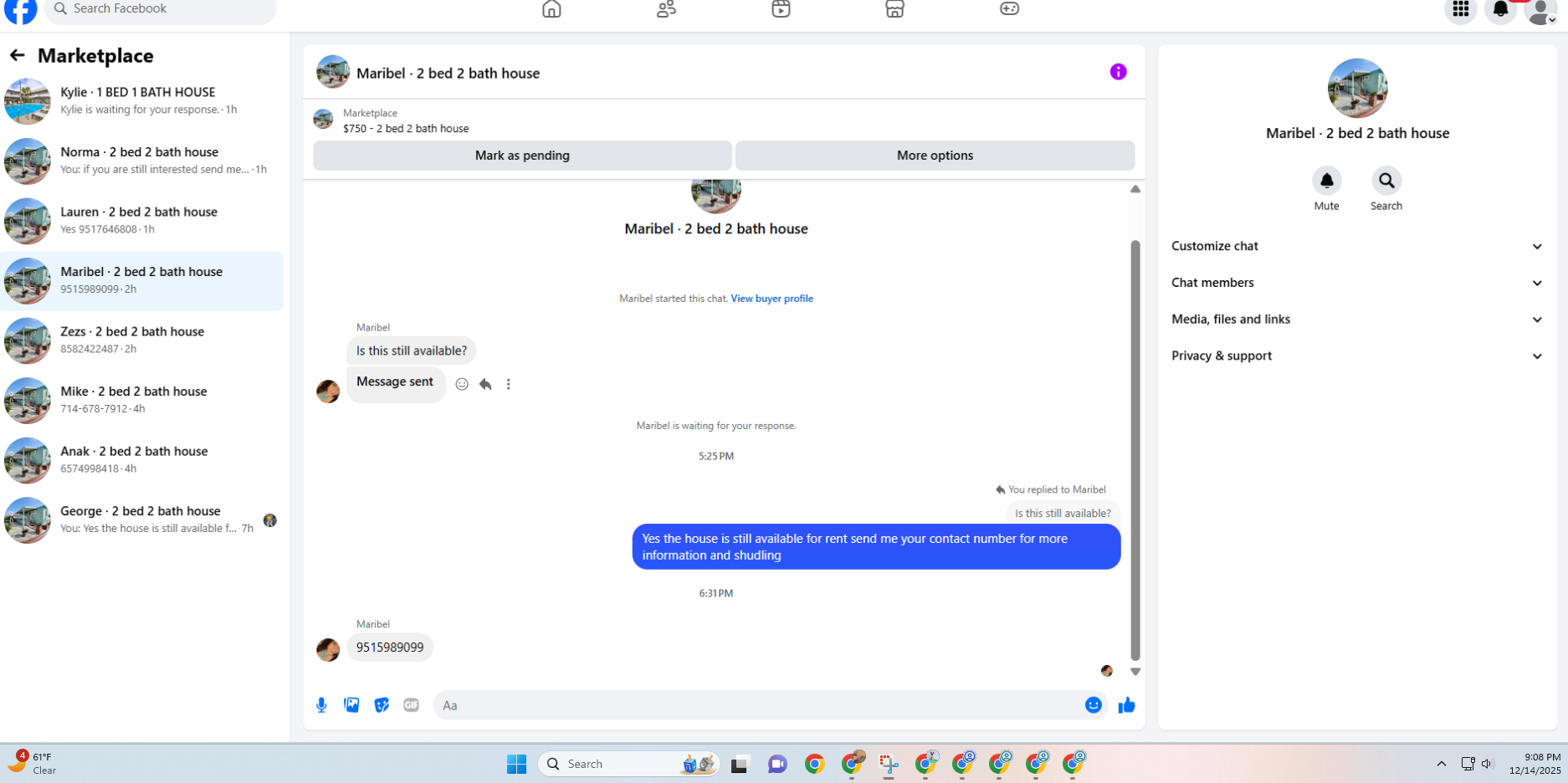1568x783 pixels.
Task: Open the View buyer profile link
Action: point(771,299)
